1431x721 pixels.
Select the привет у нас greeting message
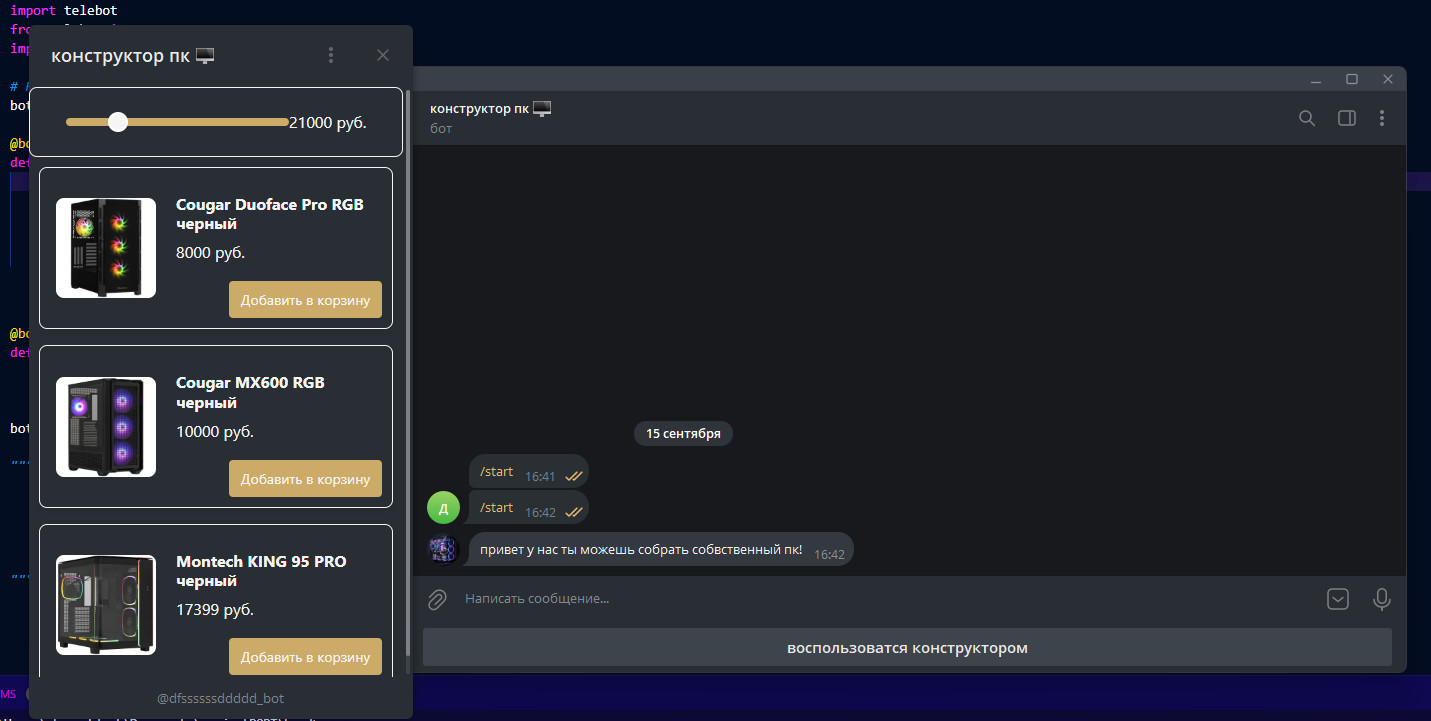coord(661,549)
